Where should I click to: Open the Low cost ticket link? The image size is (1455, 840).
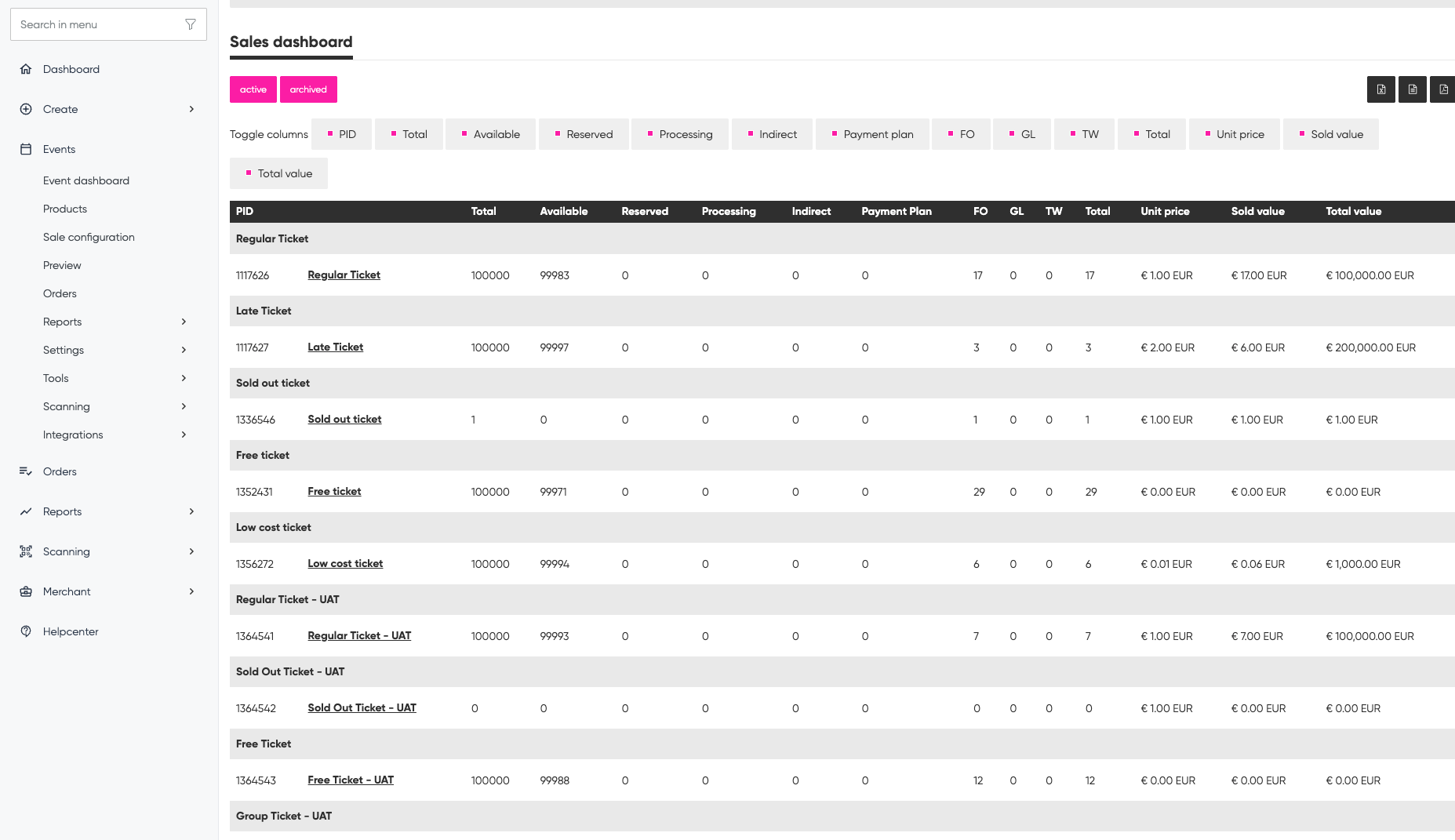[345, 563]
